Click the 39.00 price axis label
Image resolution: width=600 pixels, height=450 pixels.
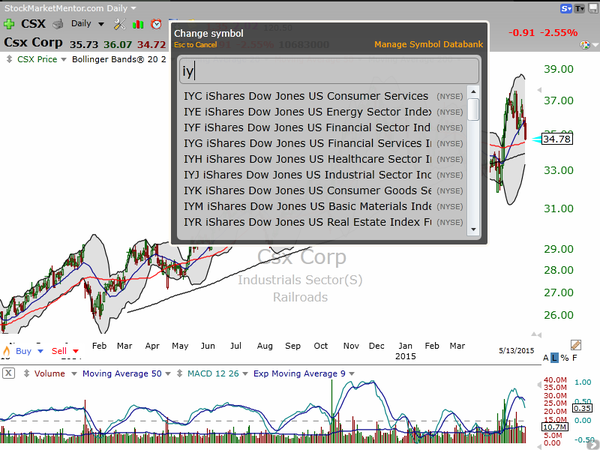(x=559, y=69)
